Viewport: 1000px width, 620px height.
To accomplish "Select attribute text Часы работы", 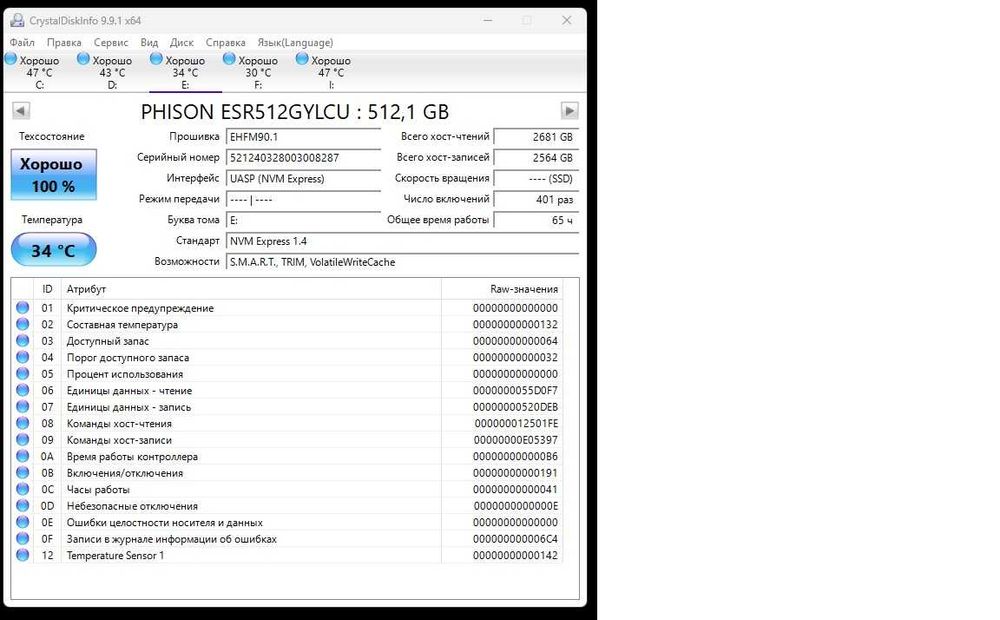I will (98, 490).
